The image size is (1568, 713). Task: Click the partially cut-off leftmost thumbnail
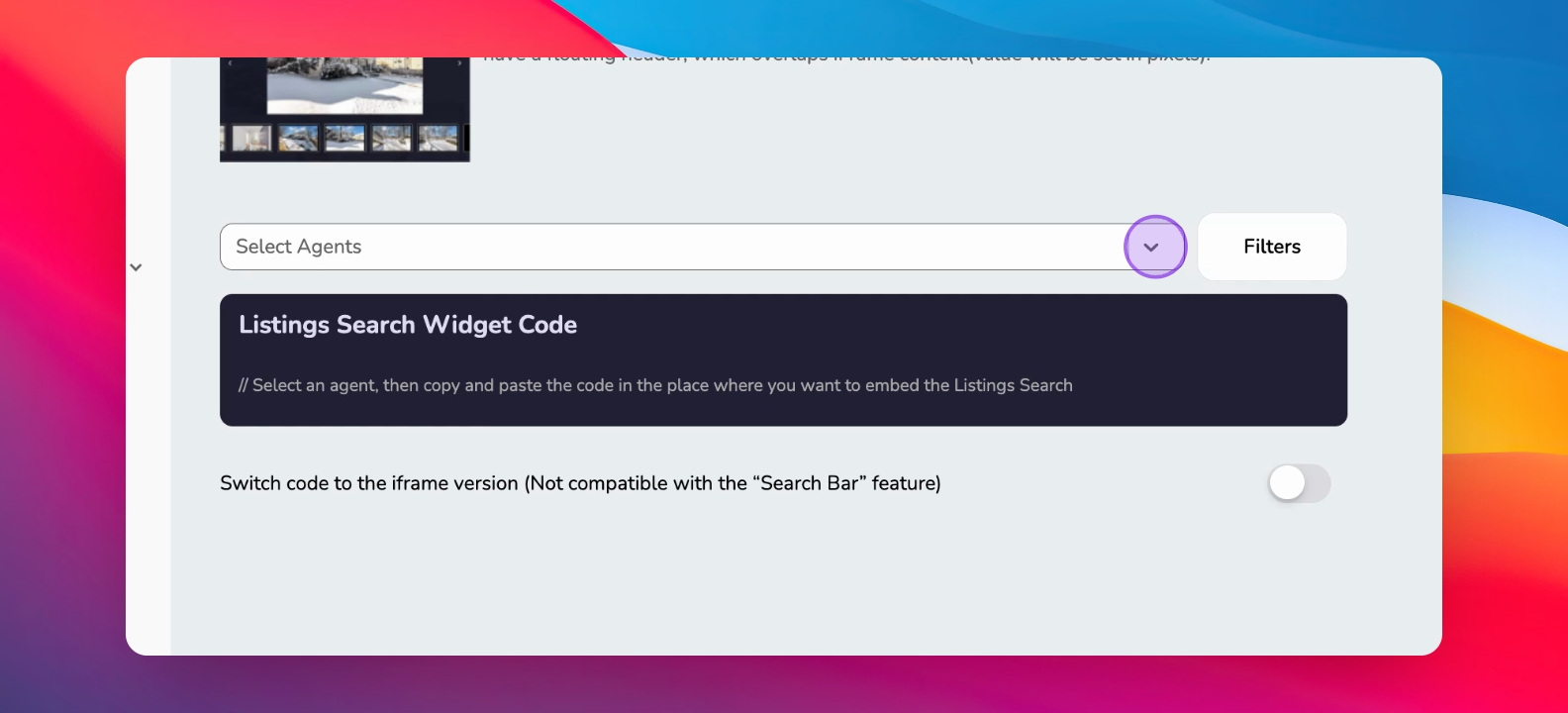click(223, 139)
